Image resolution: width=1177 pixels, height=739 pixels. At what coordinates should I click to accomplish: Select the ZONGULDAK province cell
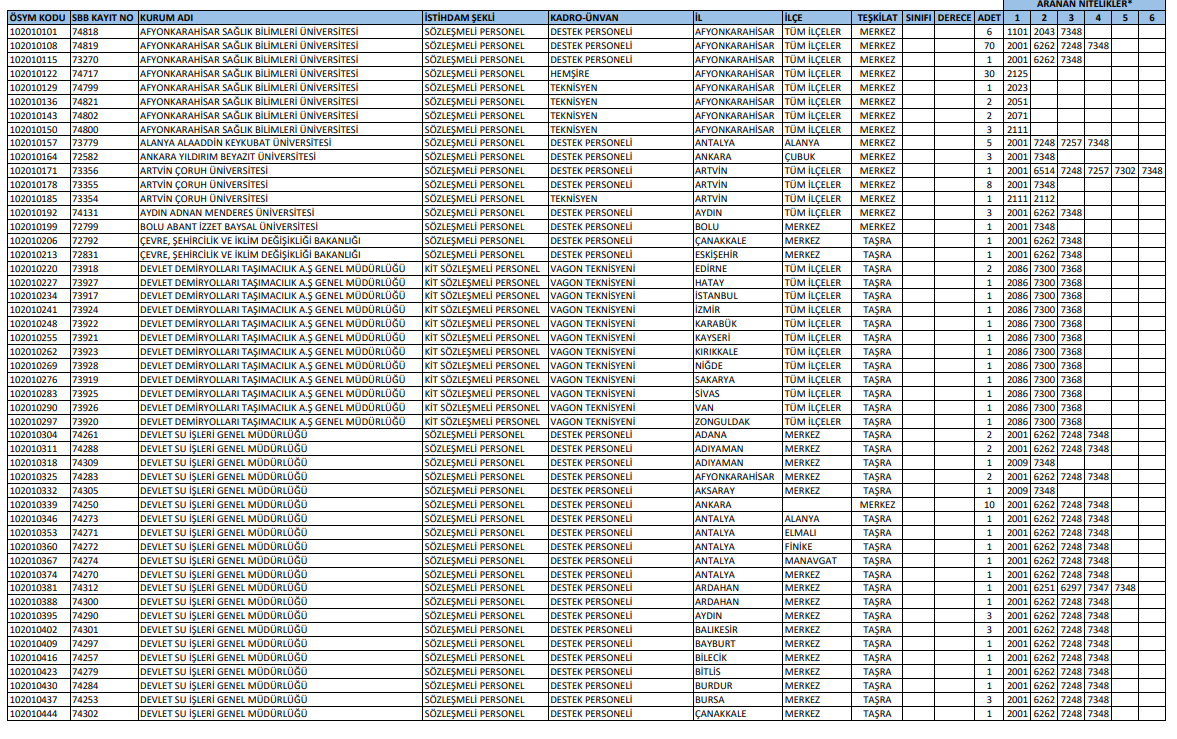[x=722, y=421]
